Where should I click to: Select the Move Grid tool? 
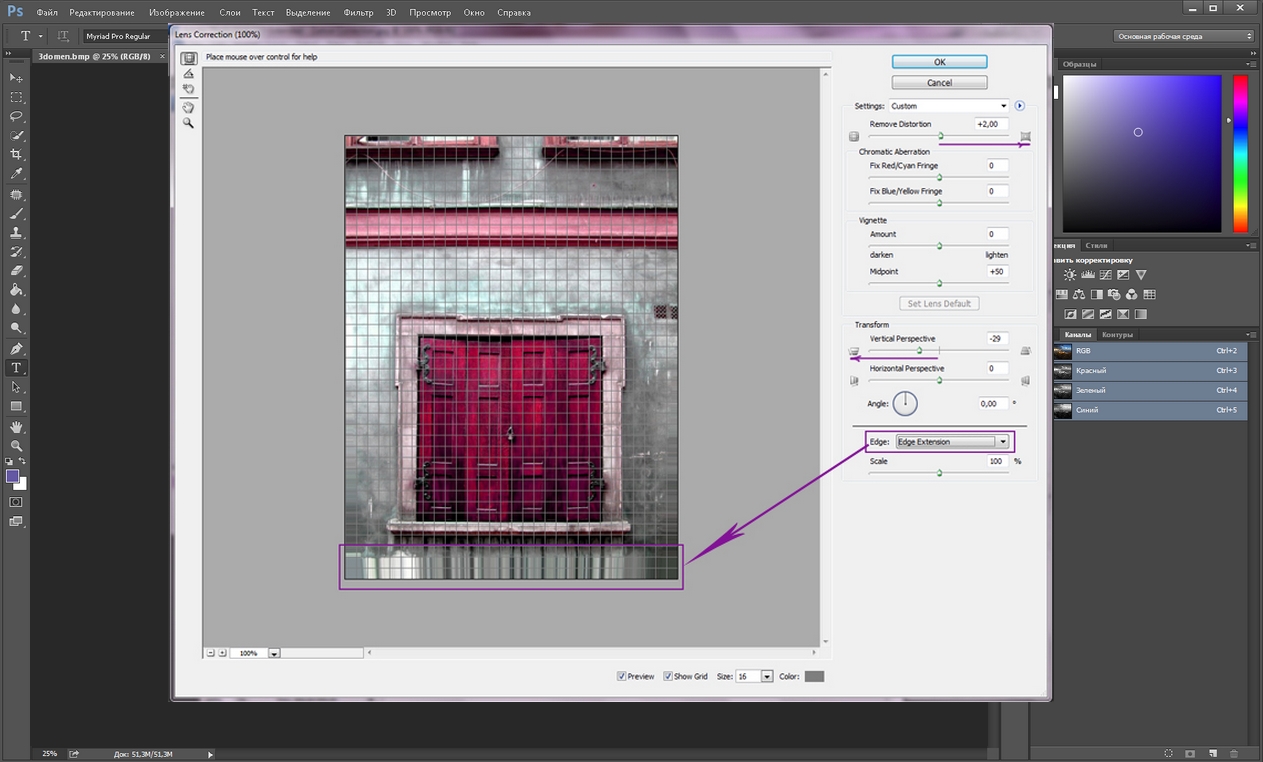tap(188, 90)
